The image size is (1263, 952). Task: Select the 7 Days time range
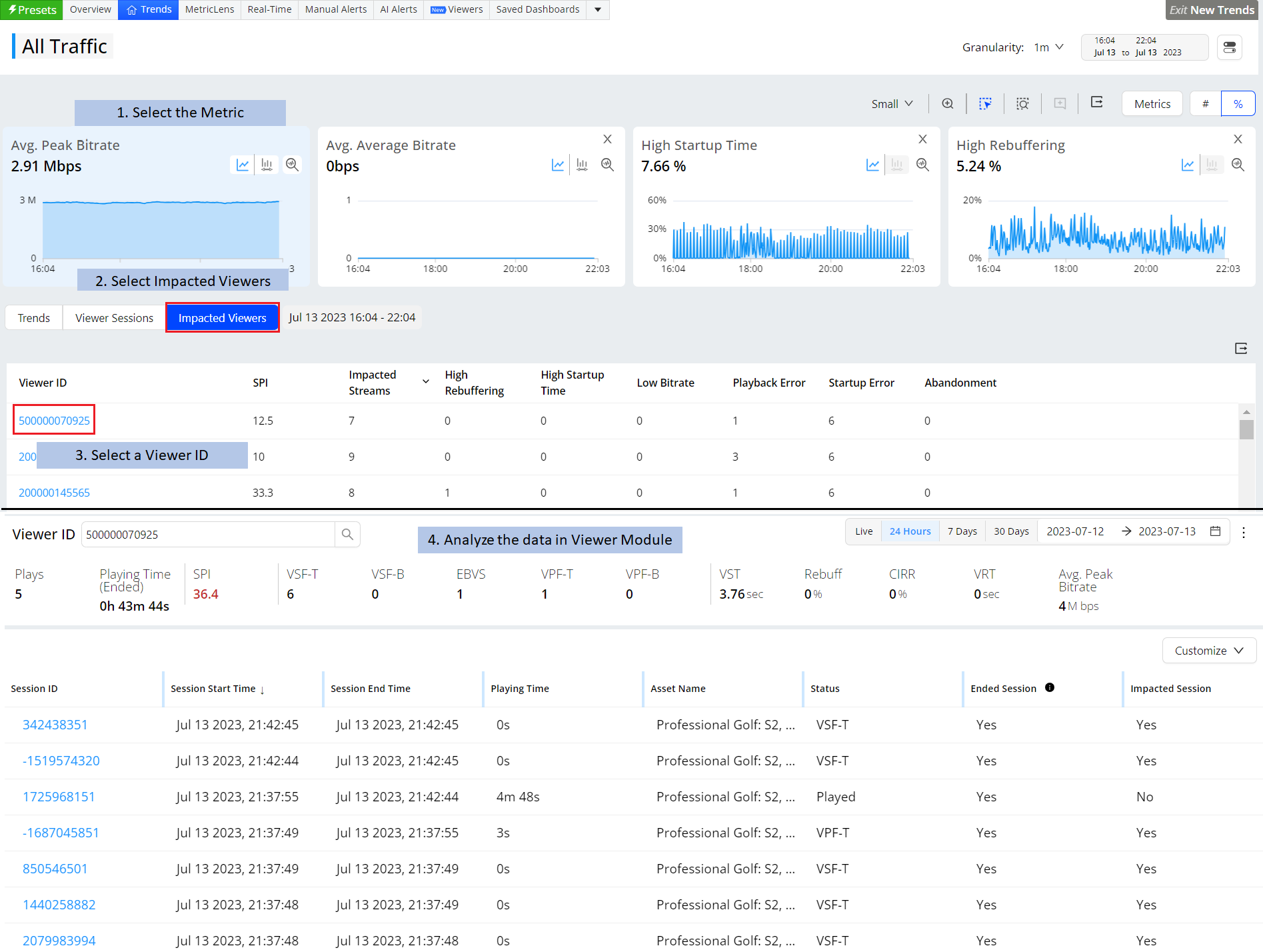[x=962, y=531]
